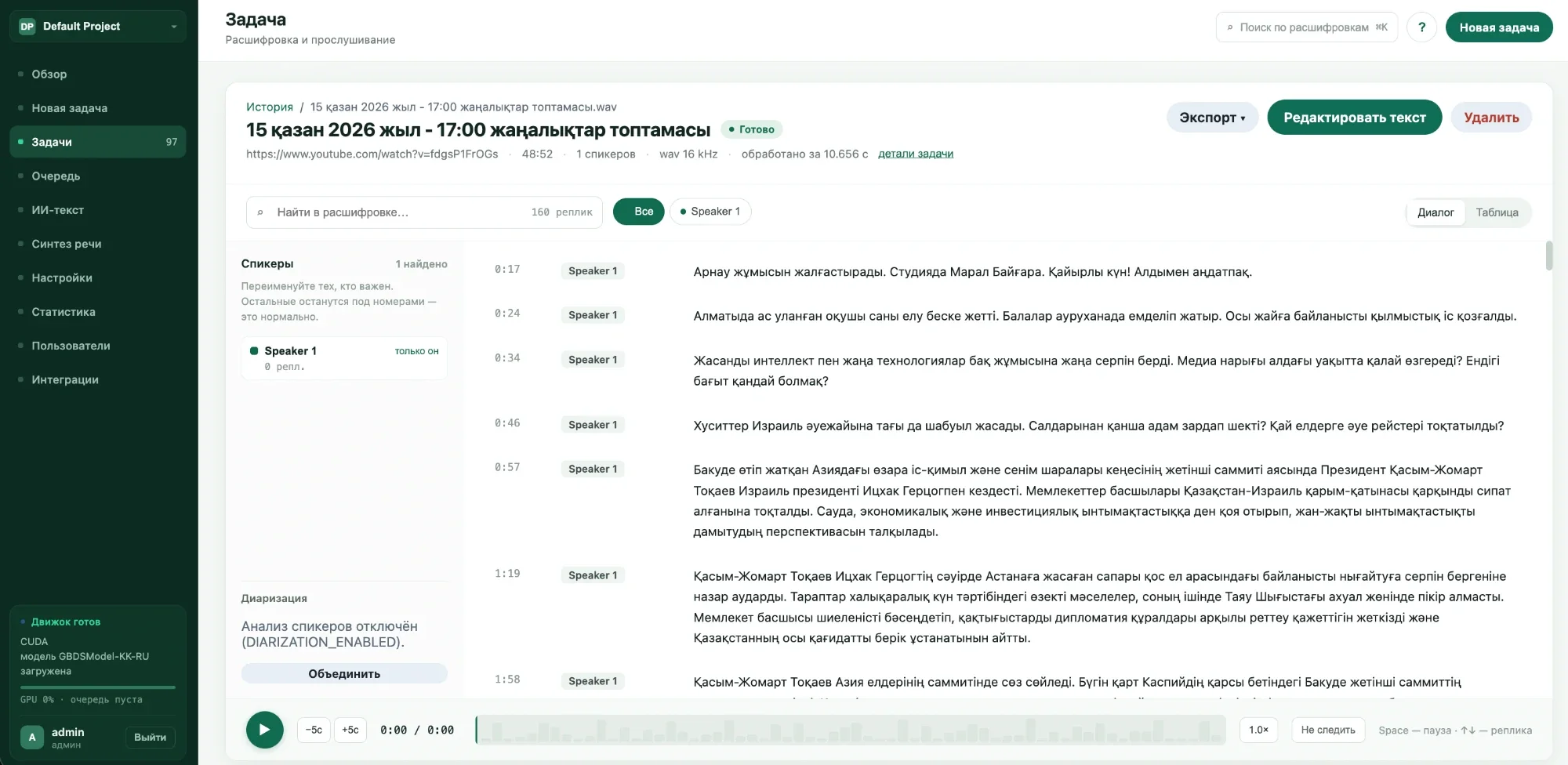
Task: Click the round play button
Action: tap(265, 730)
